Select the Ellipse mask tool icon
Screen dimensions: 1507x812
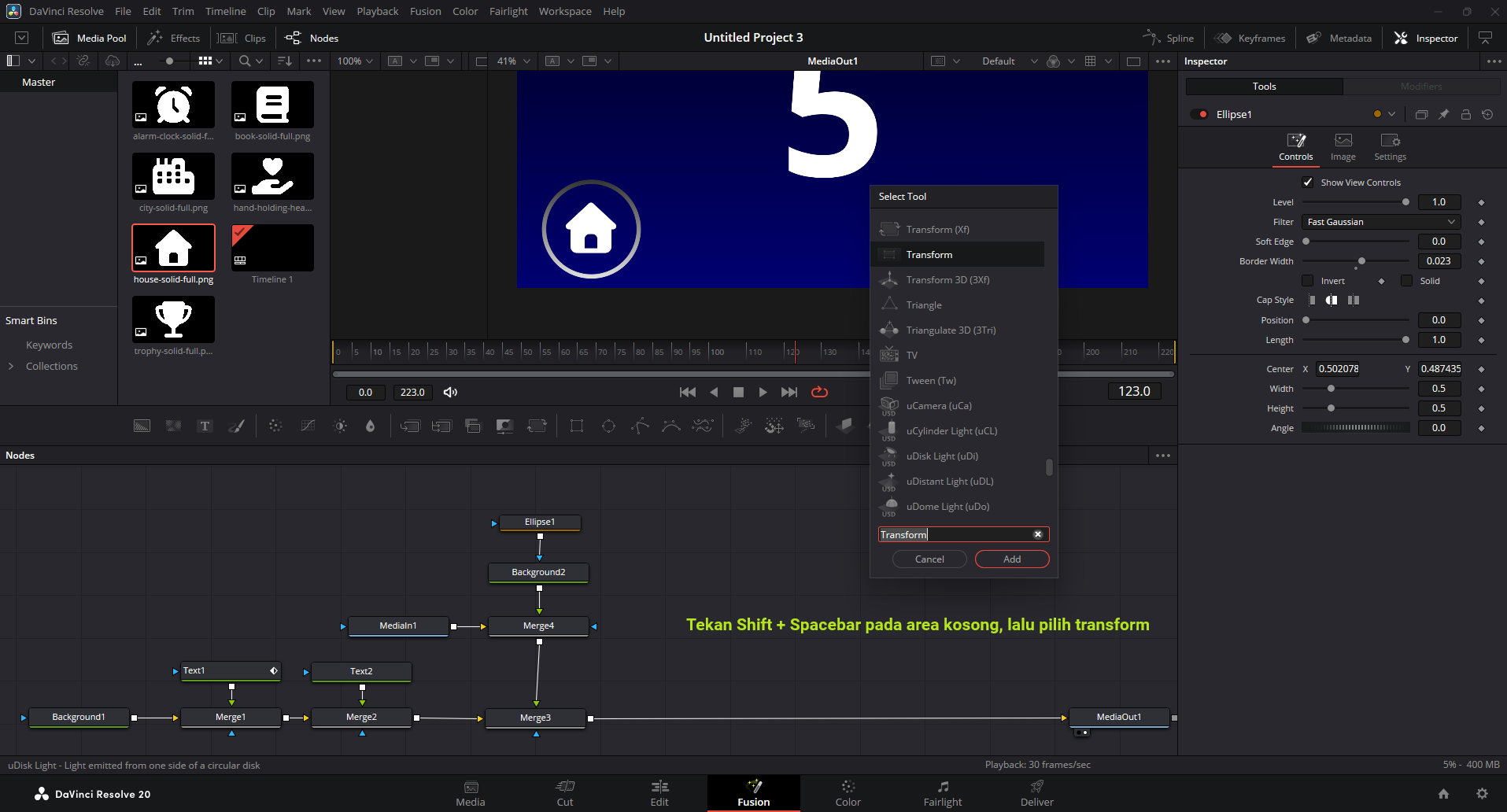[x=608, y=426]
